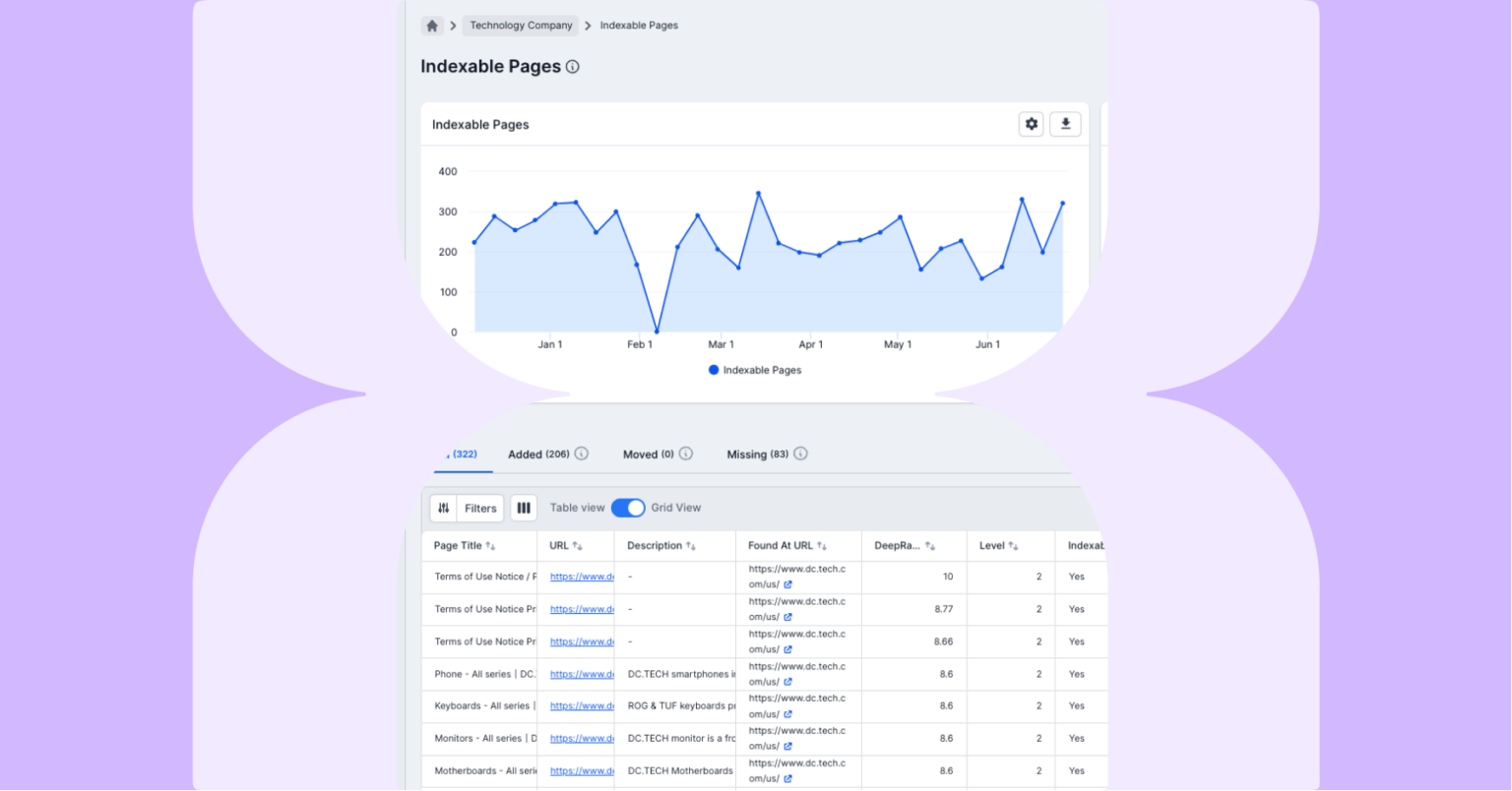Open the column visibility icon next to Filters

[524, 508]
